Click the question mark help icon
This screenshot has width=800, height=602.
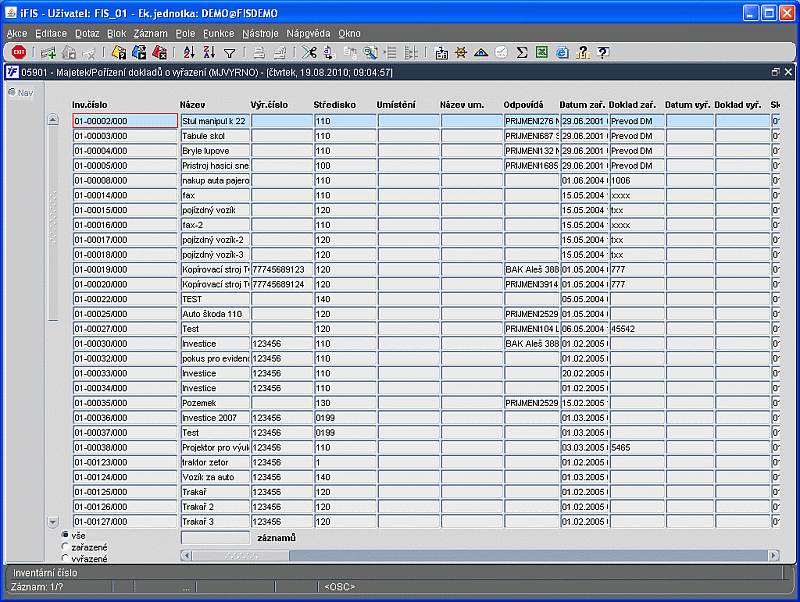tap(603, 53)
